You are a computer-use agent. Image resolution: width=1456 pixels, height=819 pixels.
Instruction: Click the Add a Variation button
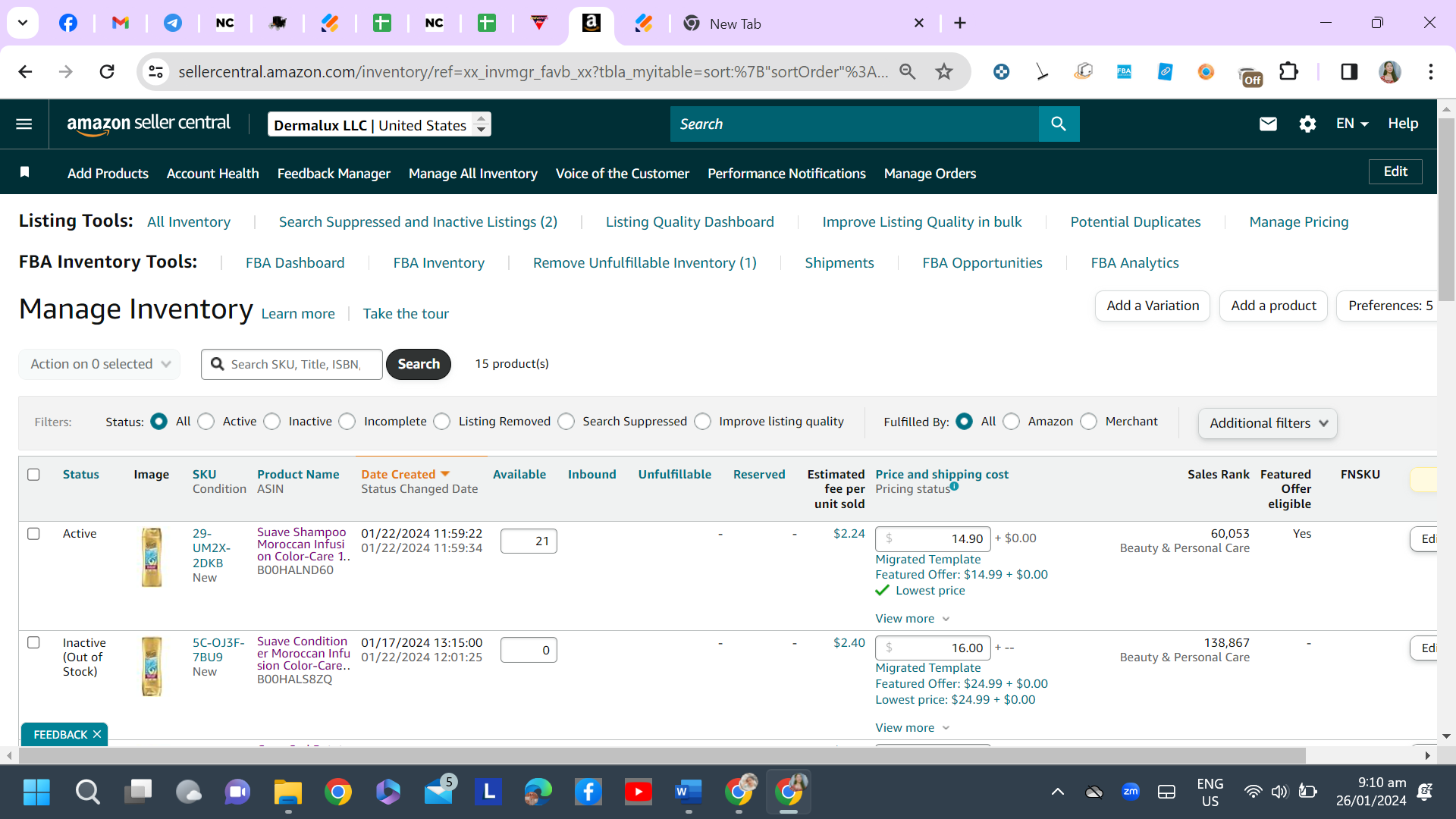(1153, 306)
